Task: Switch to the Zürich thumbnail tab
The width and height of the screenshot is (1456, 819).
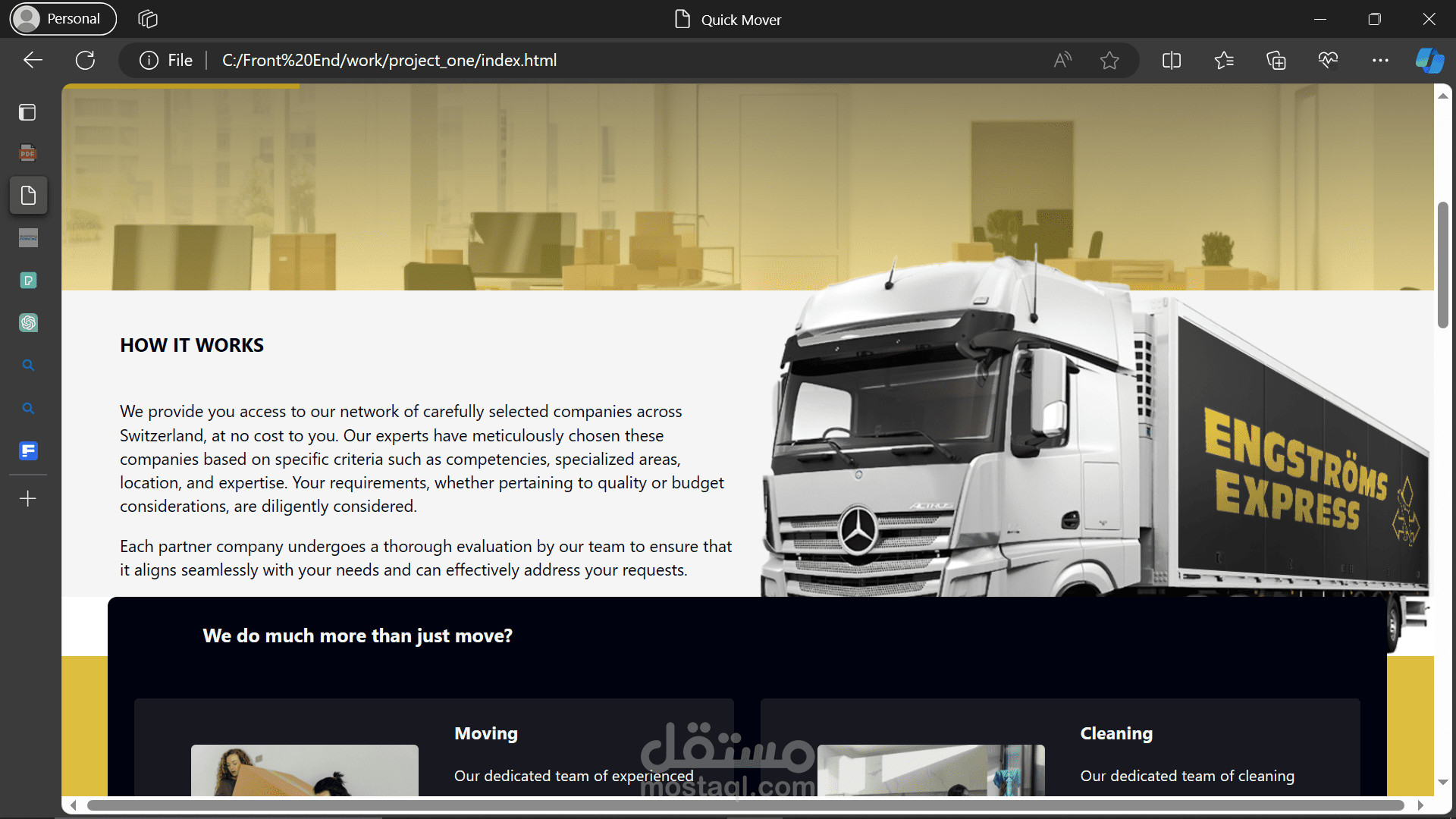Action: pos(28,238)
